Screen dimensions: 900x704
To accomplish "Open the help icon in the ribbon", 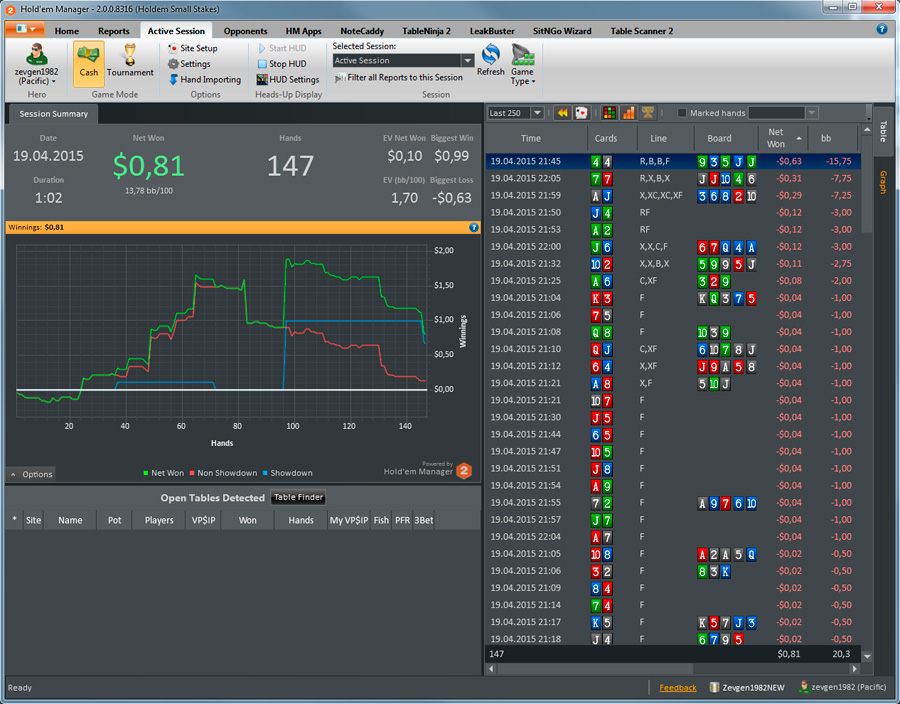I will point(882,29).
